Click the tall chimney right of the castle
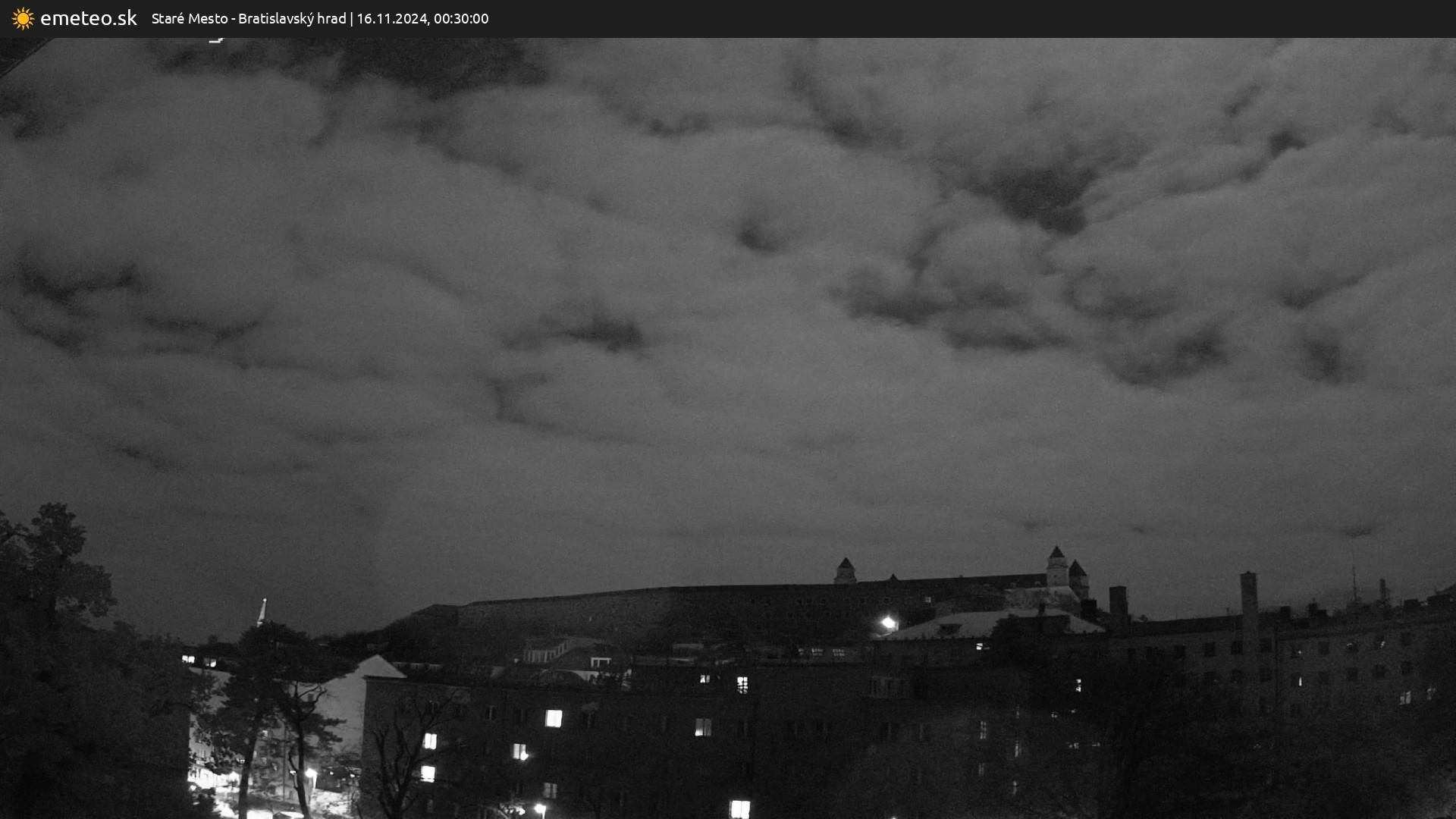Screen dimensions: 1456x819 1248,599
